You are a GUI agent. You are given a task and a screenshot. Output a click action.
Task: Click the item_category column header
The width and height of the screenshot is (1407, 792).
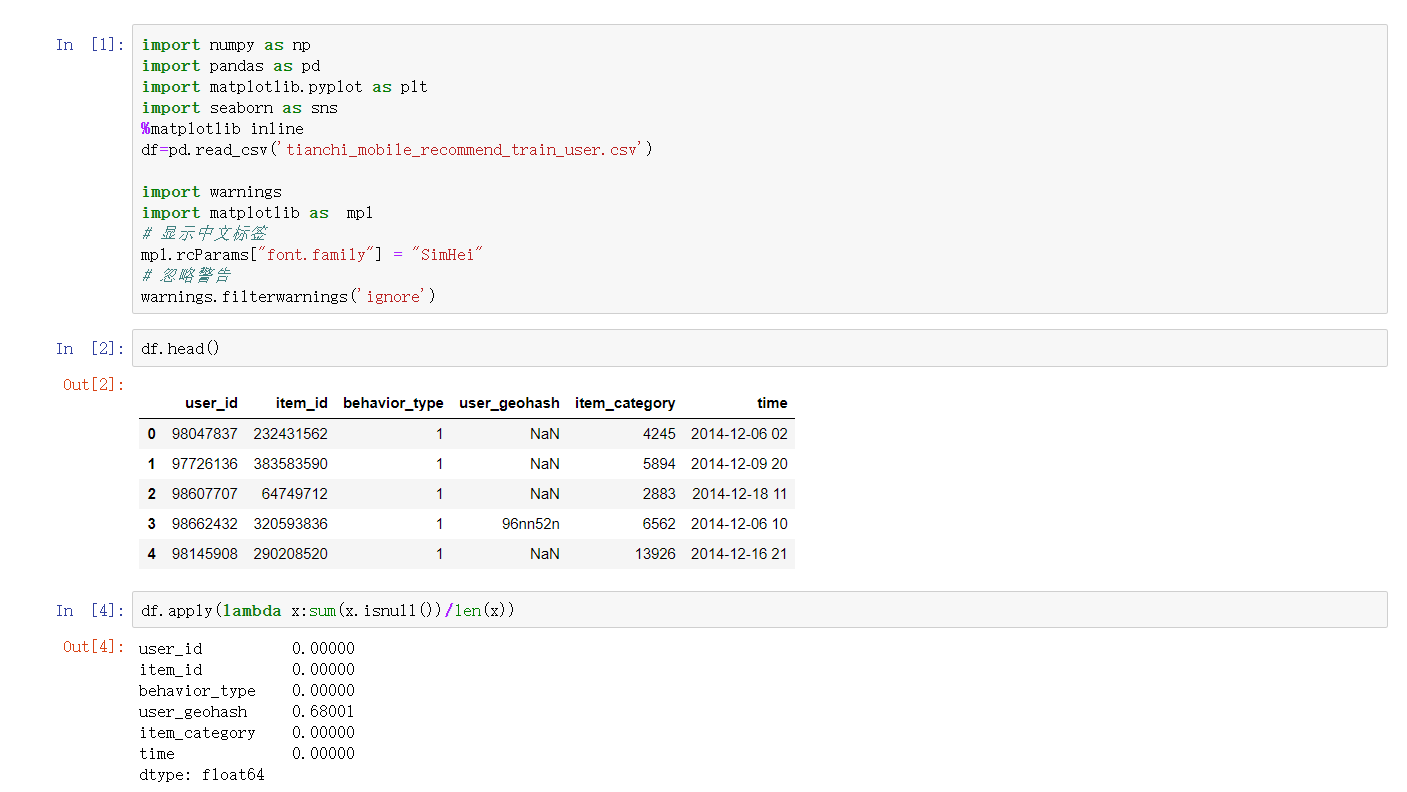click(x=625, y=403)
